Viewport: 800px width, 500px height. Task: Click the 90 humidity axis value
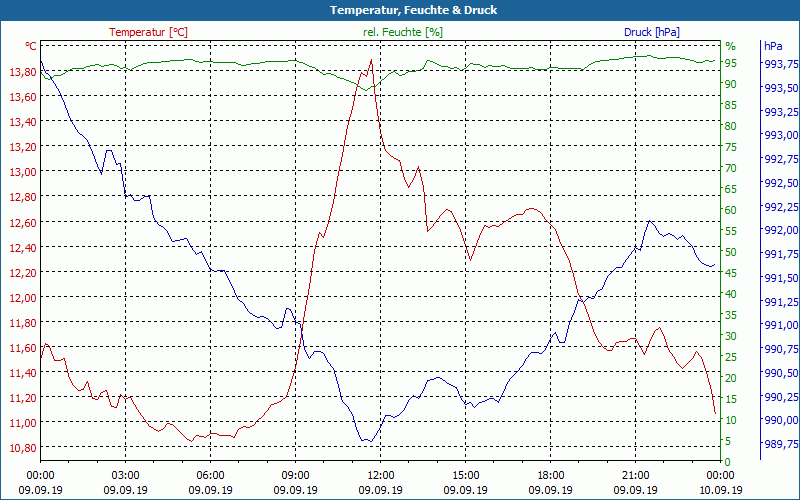[x=731, y=84]
